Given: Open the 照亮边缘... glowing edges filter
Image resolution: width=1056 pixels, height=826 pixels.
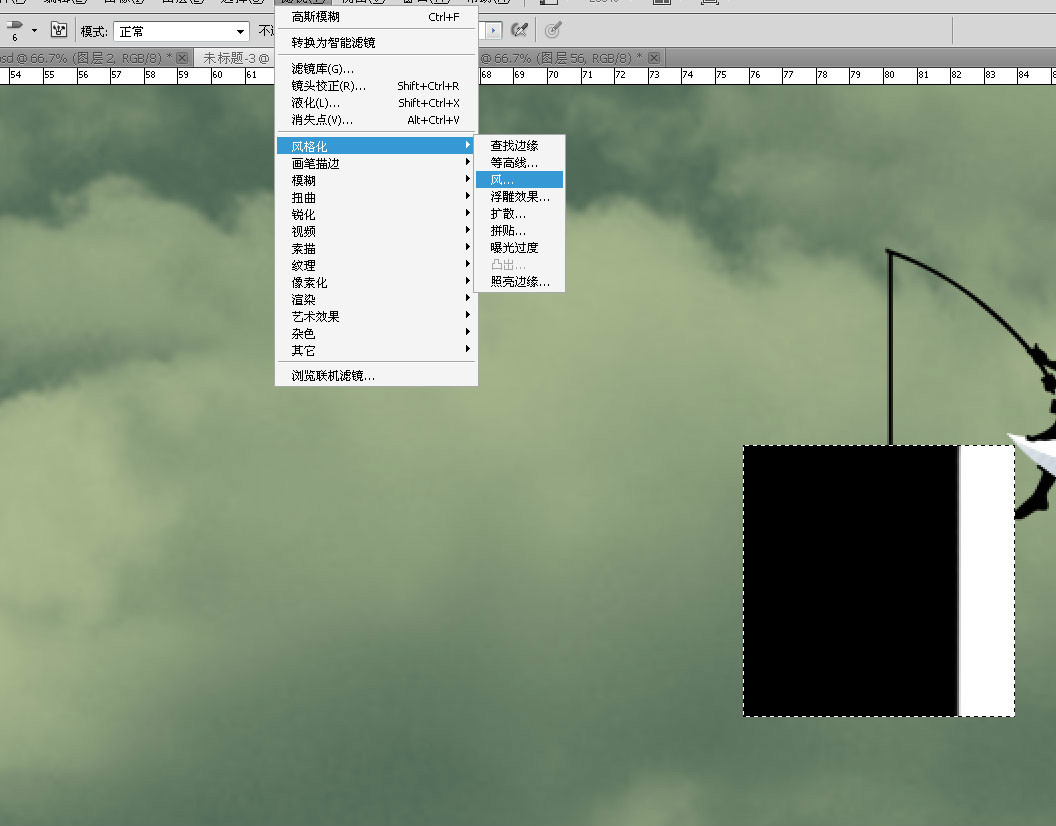Looking at the screenshot, I should click(519, 282).
